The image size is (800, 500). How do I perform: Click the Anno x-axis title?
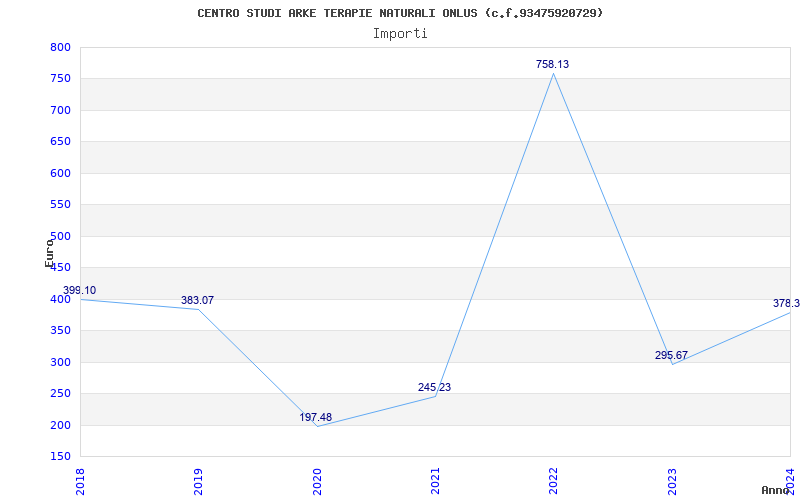[776, 490]
